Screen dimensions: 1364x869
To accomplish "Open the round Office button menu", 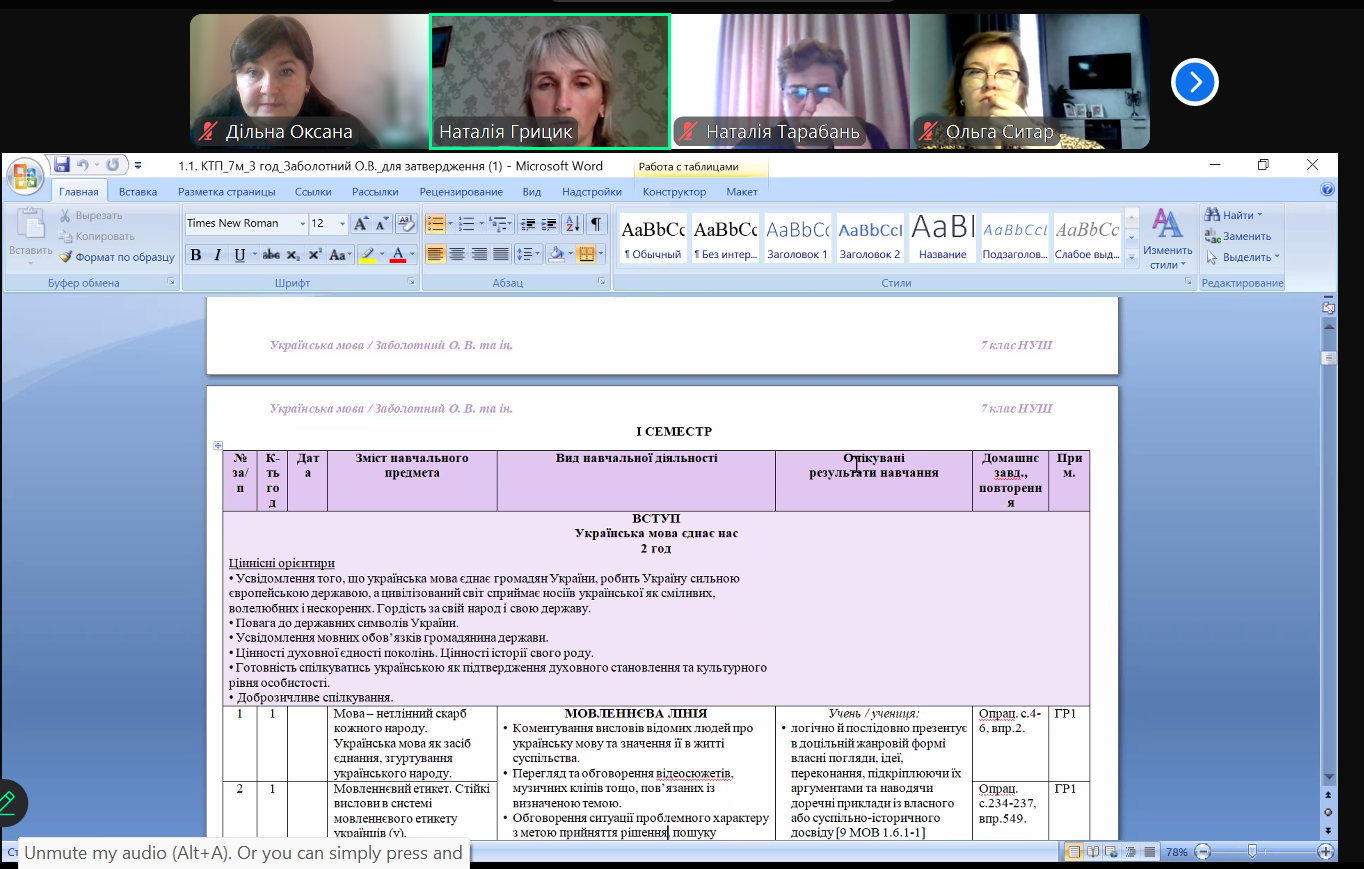I will [x=24, y=177].
